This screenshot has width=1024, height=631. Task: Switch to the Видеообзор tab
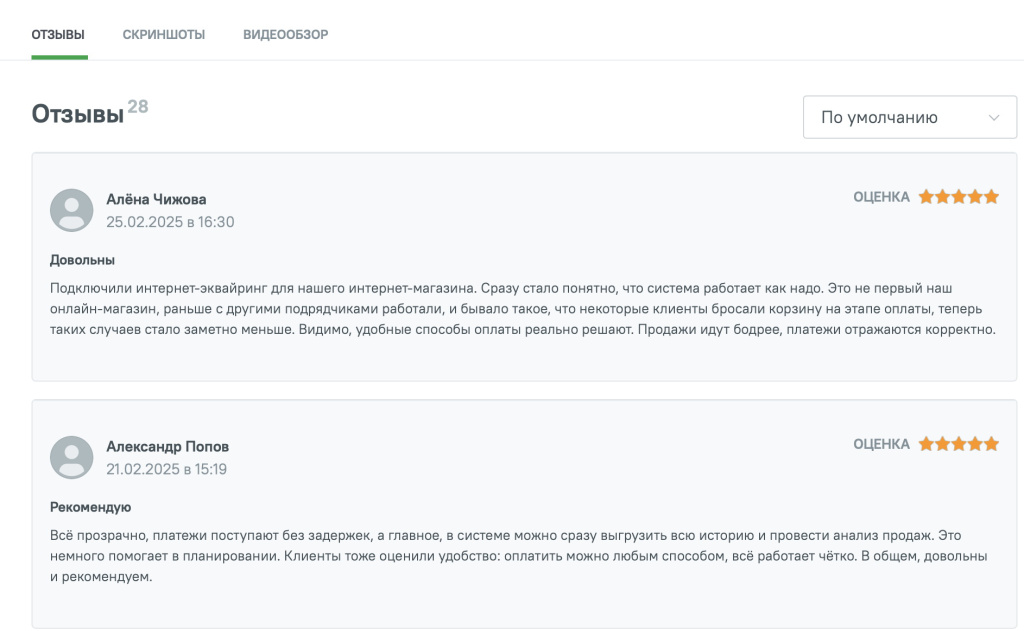tap(286, 35)
